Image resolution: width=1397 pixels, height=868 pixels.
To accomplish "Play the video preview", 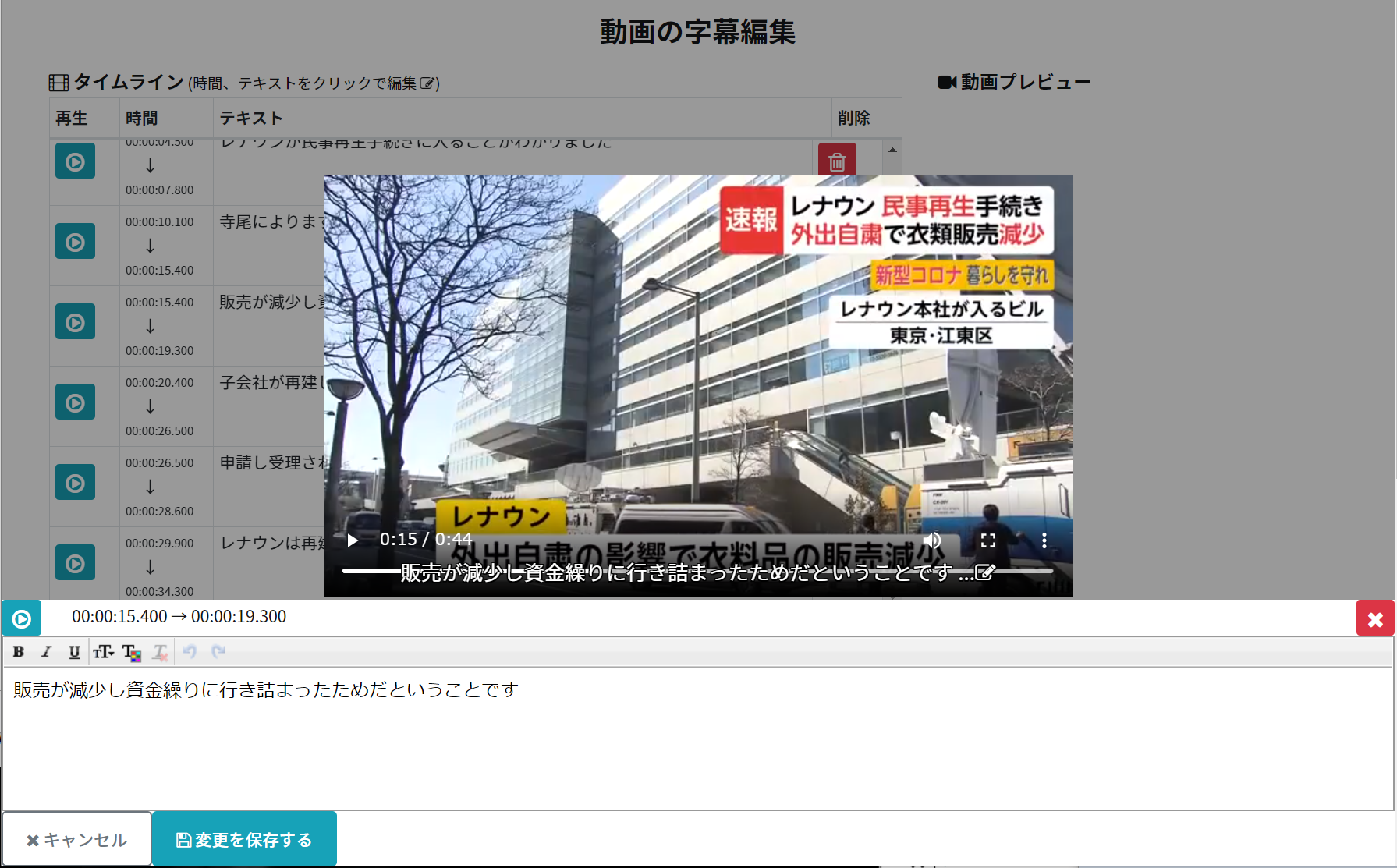I will coord(353,540).
